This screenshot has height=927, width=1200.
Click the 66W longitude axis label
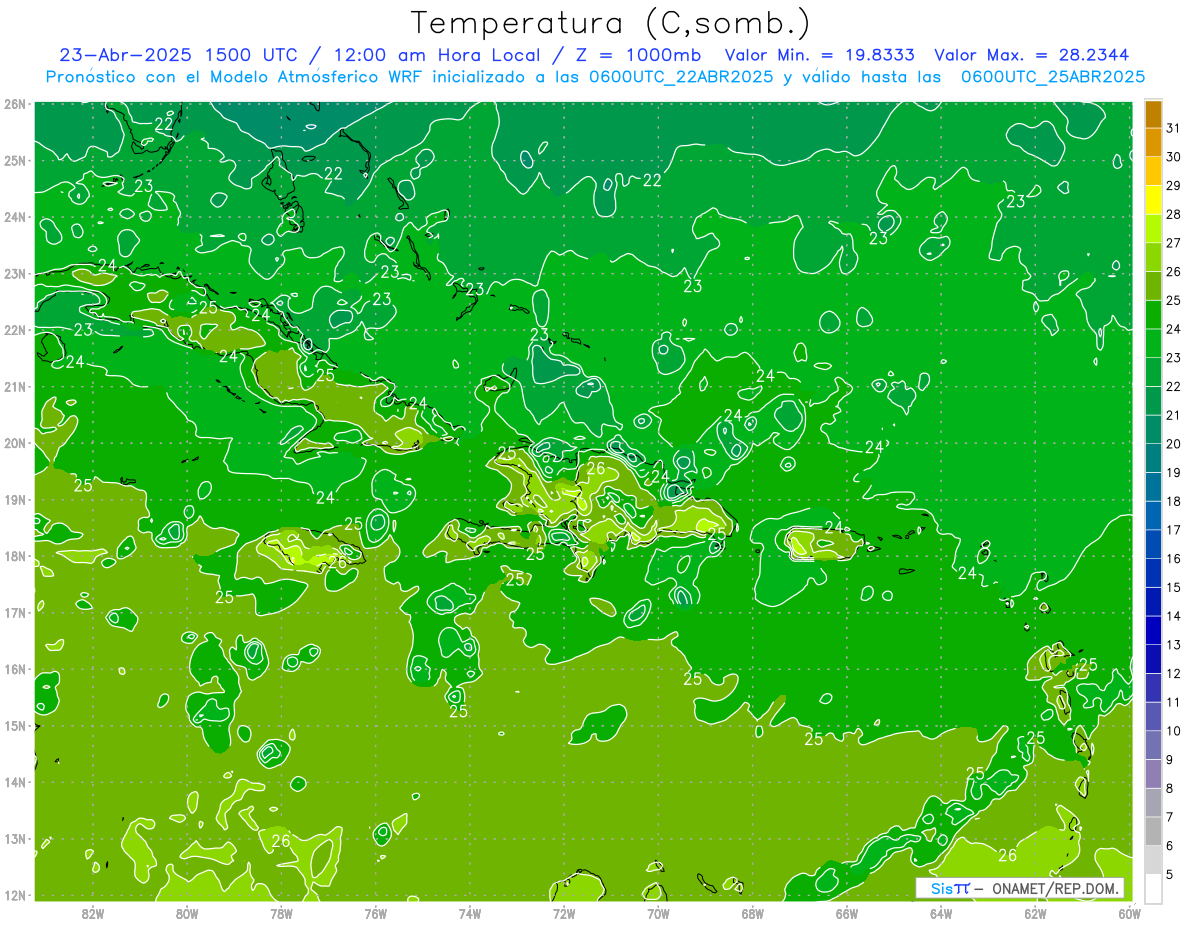(x=846, y=913)
